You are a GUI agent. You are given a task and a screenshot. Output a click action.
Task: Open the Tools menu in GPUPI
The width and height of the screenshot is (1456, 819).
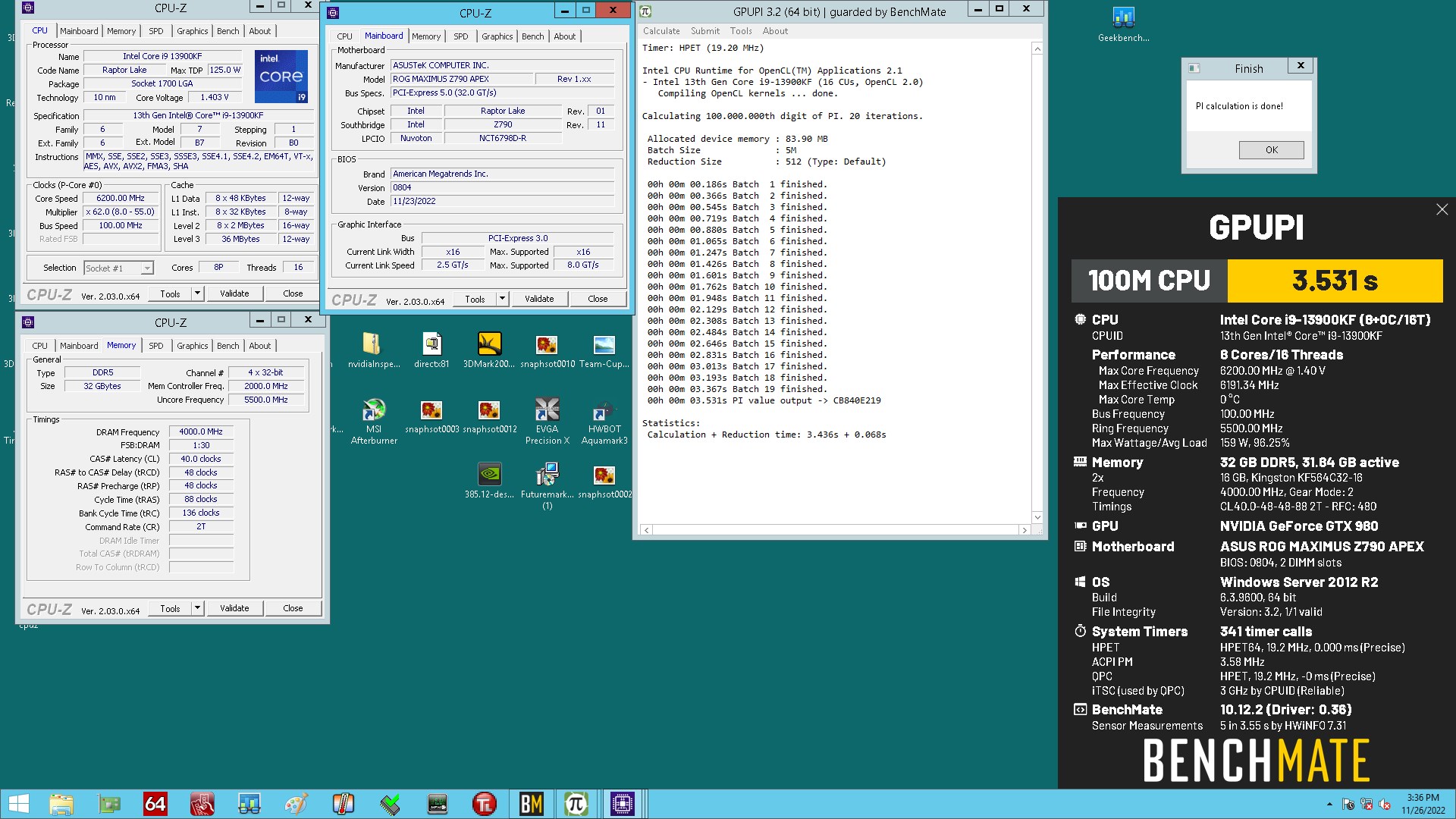(x=741, y=31)
